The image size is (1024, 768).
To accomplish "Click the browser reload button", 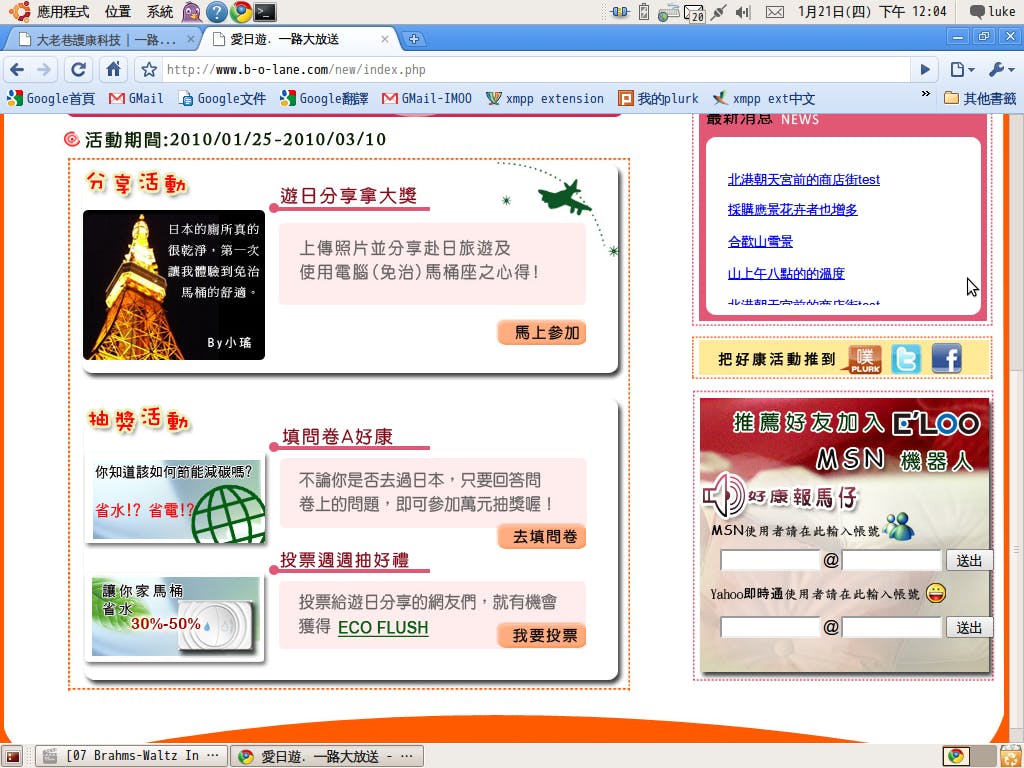I will (x=78, y=69).
